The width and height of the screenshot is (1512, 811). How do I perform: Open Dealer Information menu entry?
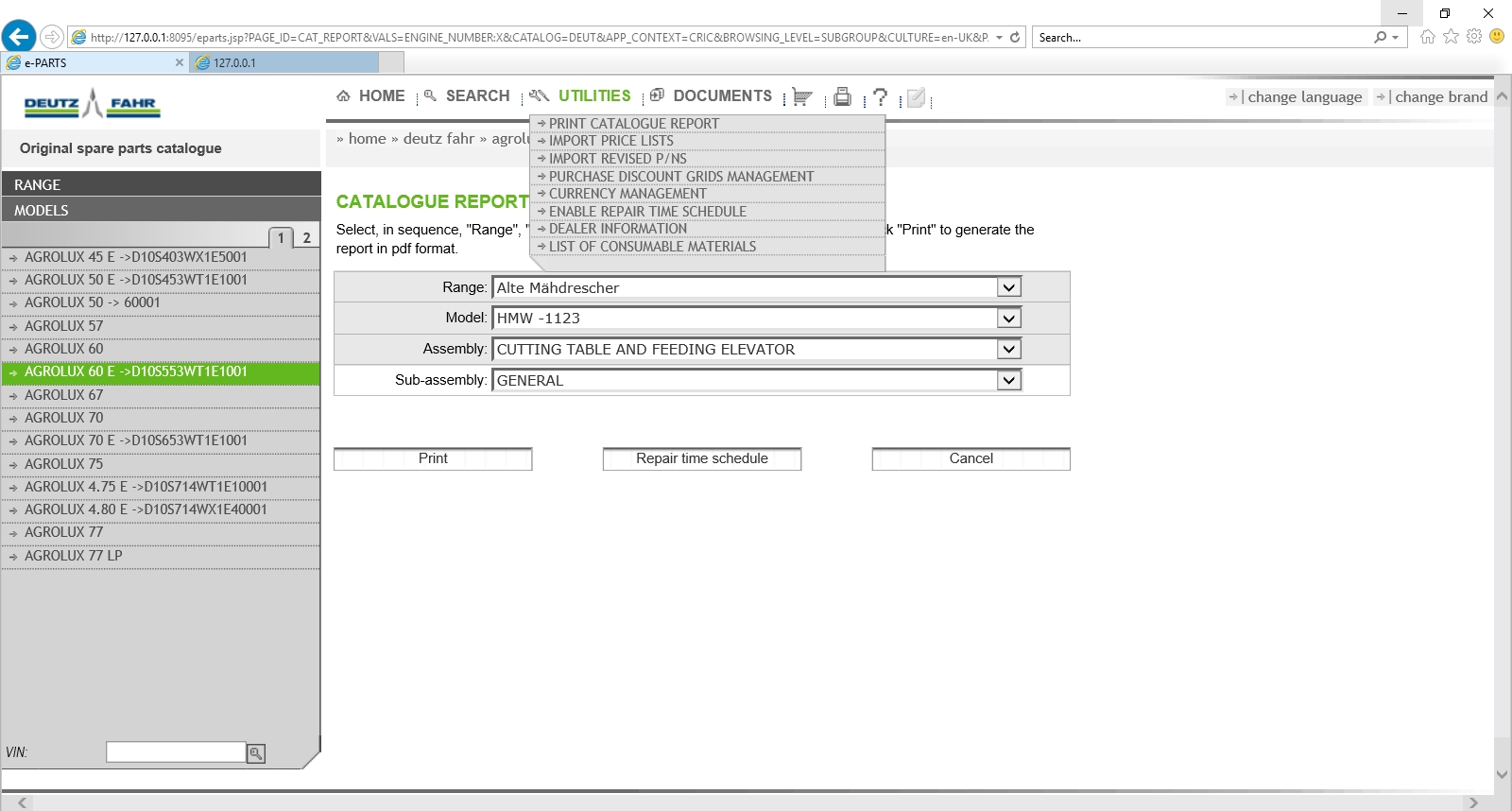[618, 229]
